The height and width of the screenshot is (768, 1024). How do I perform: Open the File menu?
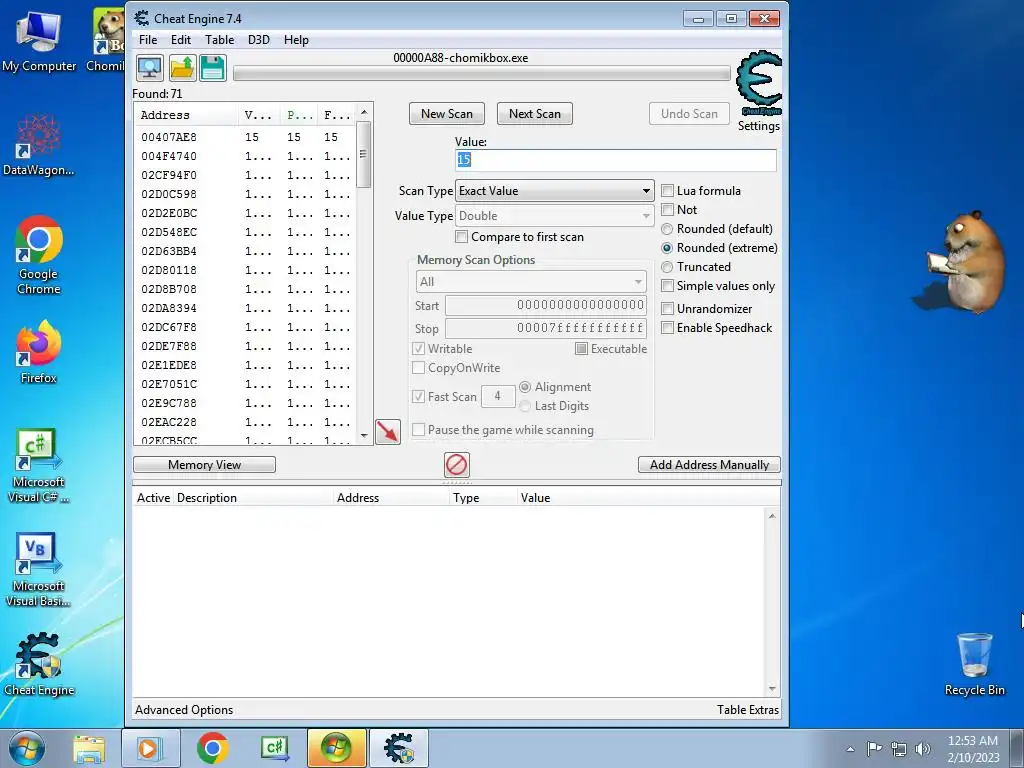click(x=148, y=40)
